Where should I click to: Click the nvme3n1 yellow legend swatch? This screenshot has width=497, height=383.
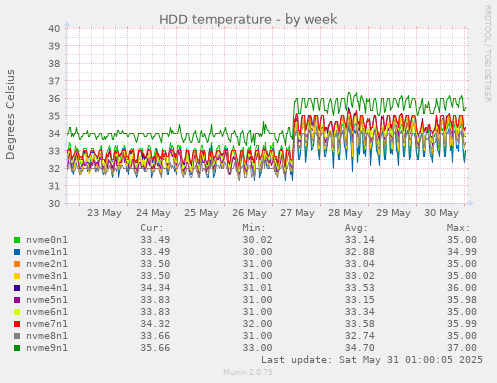(17, 276)
